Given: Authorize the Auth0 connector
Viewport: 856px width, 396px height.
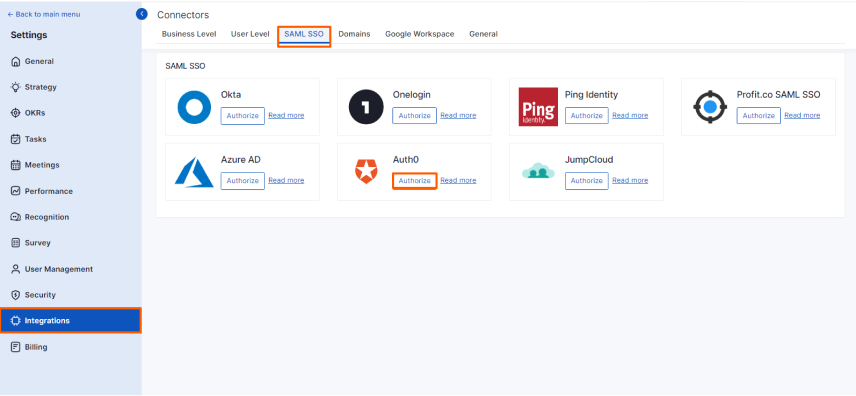Looking at the screenshot, I should [x=414, y=181].
